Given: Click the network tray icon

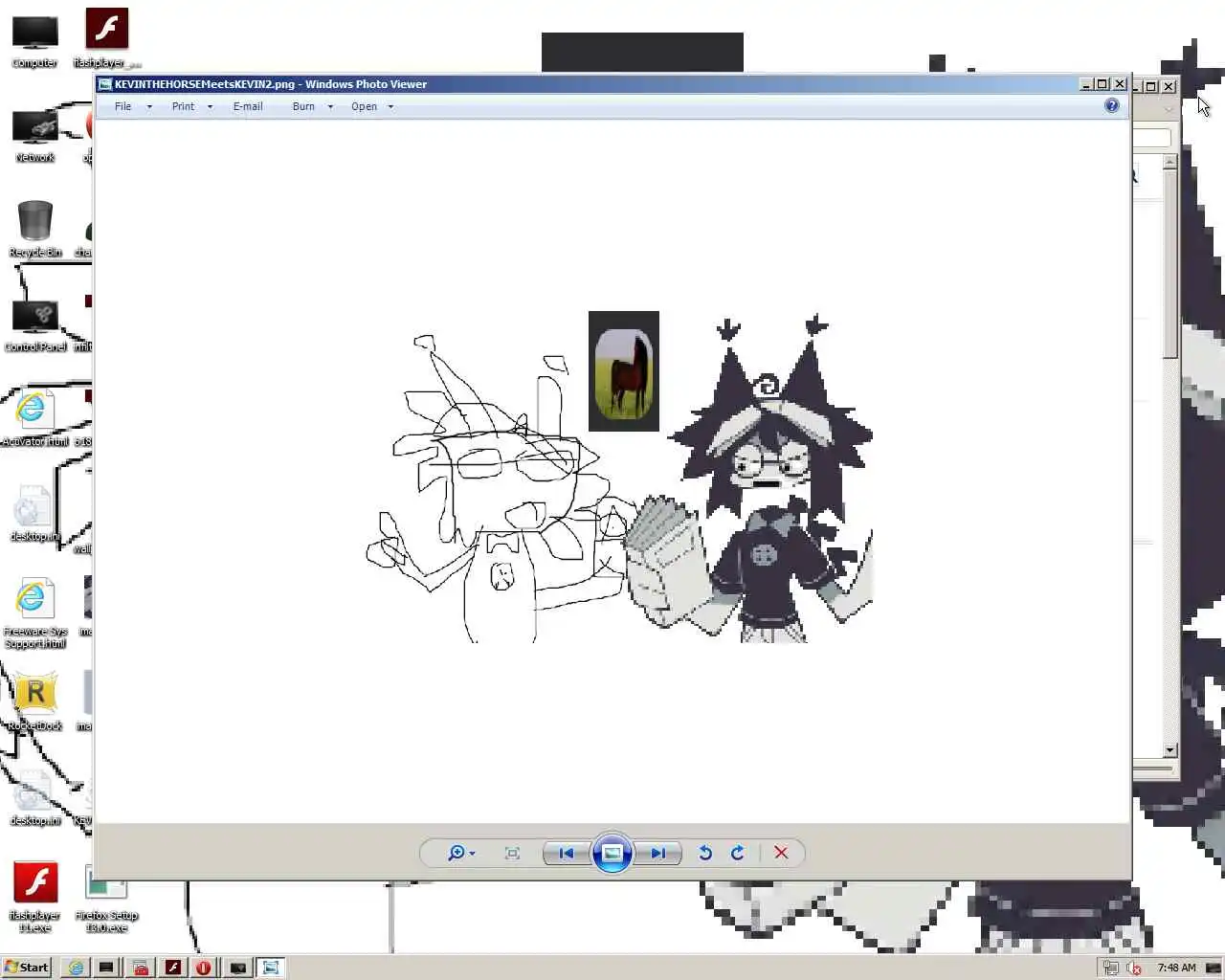Looking at the screenshot, I should (1110, 968).
